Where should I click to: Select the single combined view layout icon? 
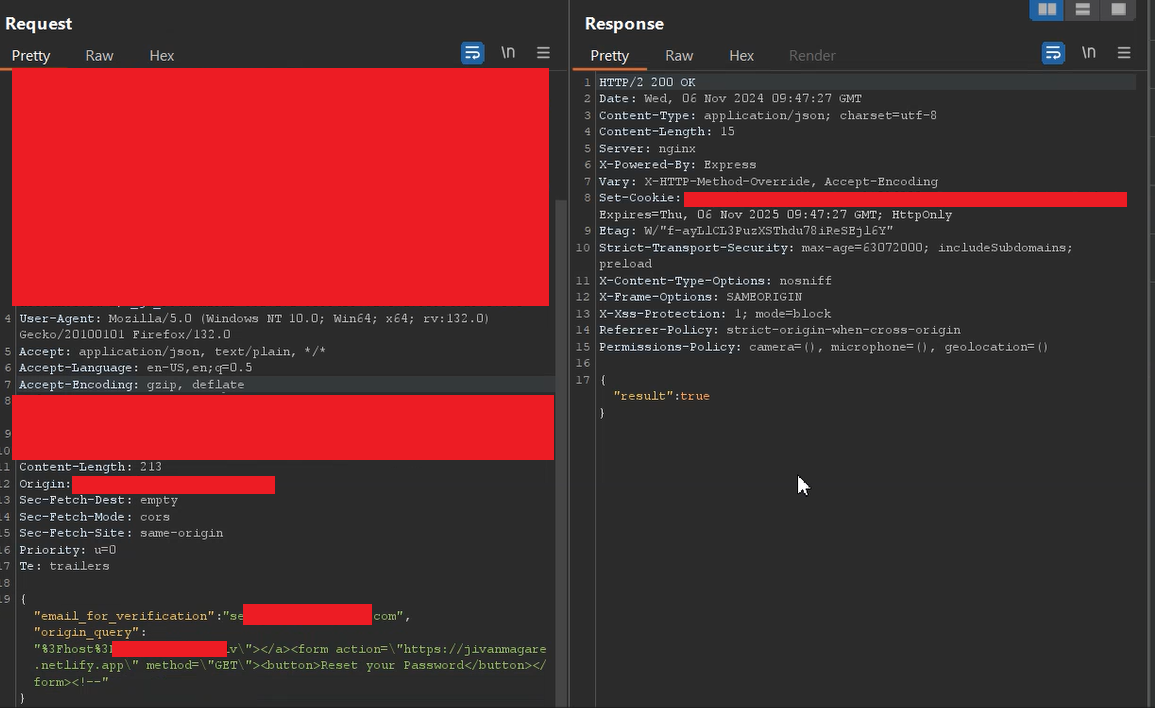[1118, 10]
